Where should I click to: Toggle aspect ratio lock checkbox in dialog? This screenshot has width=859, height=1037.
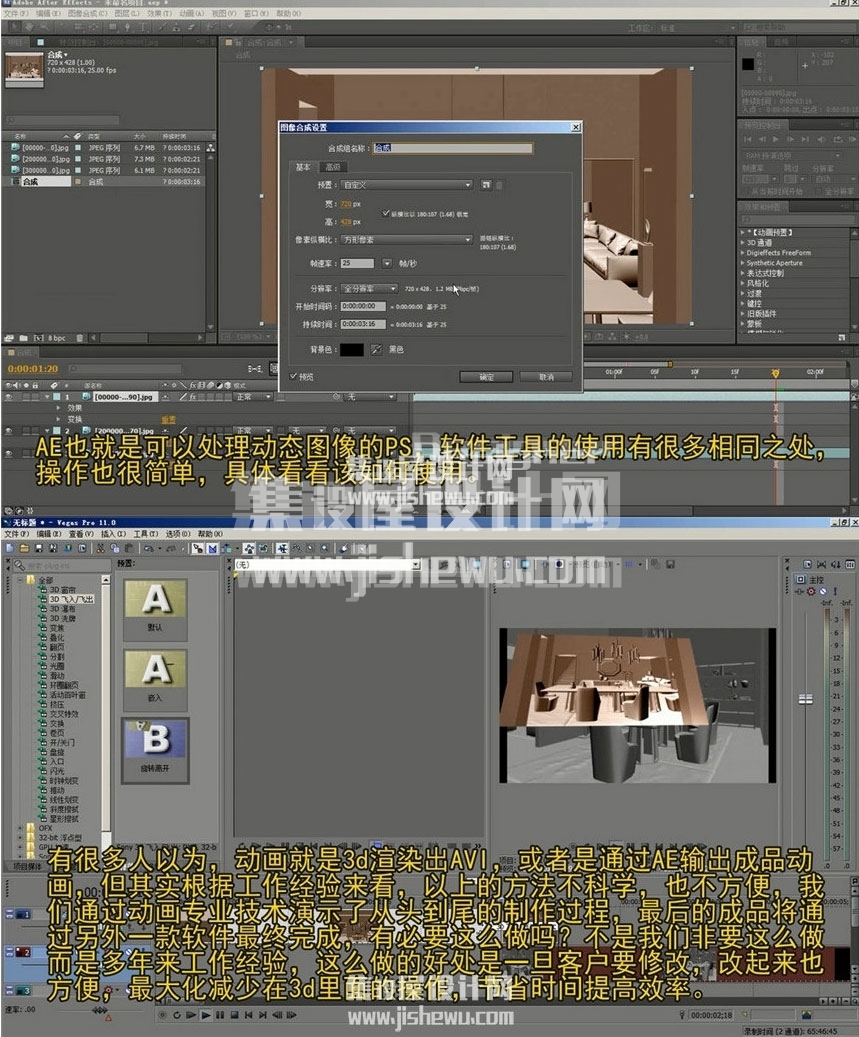[x=386, y=213]
